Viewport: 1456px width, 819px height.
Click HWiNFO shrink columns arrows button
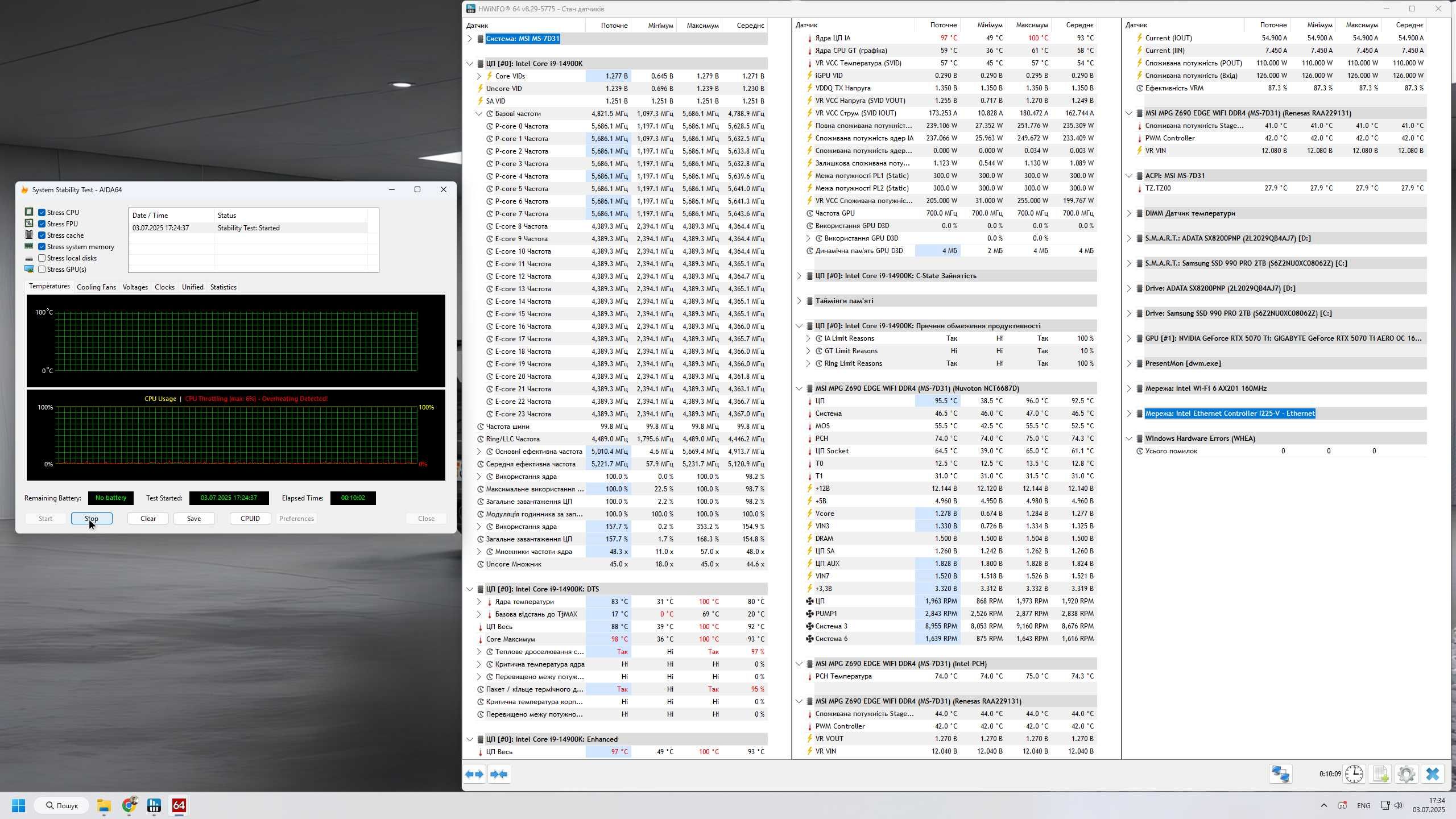[499, 774]
